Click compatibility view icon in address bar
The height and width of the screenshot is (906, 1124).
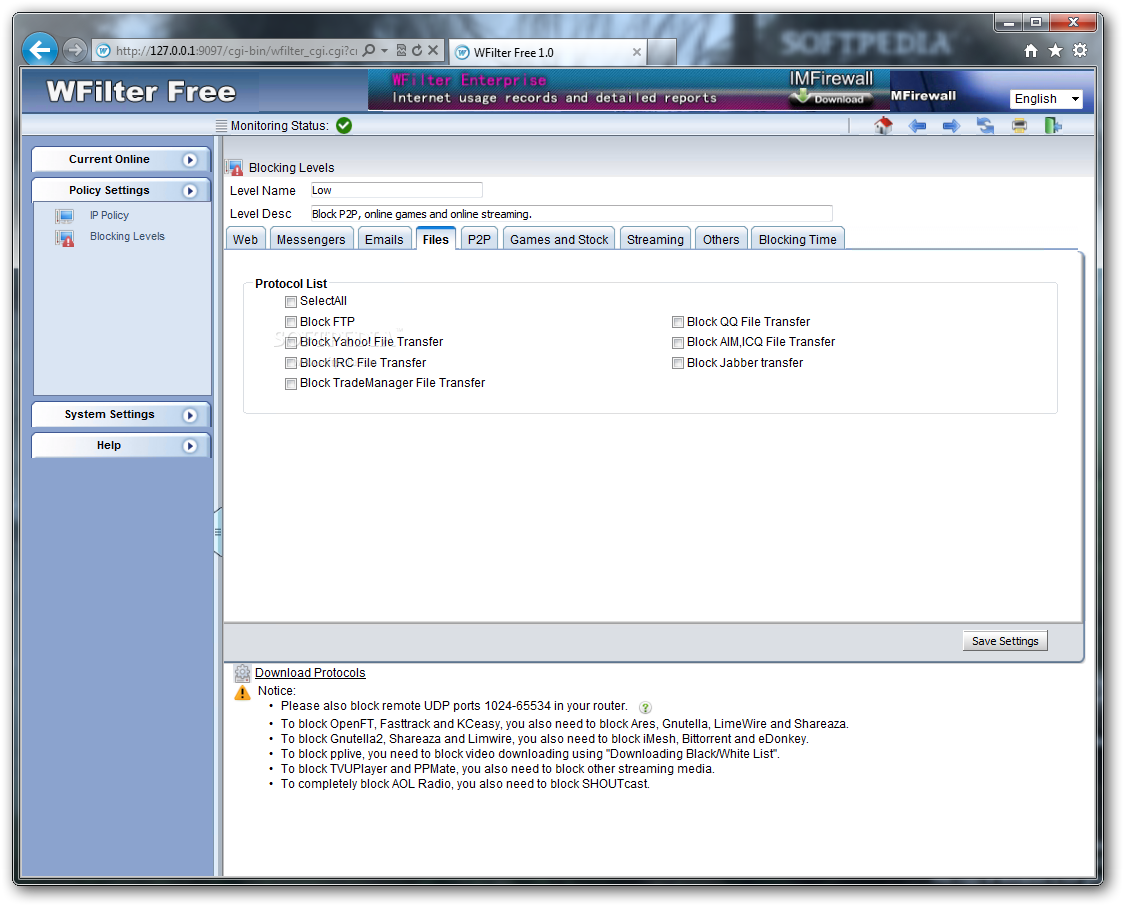pyautogui.click(x=401, y=50)
